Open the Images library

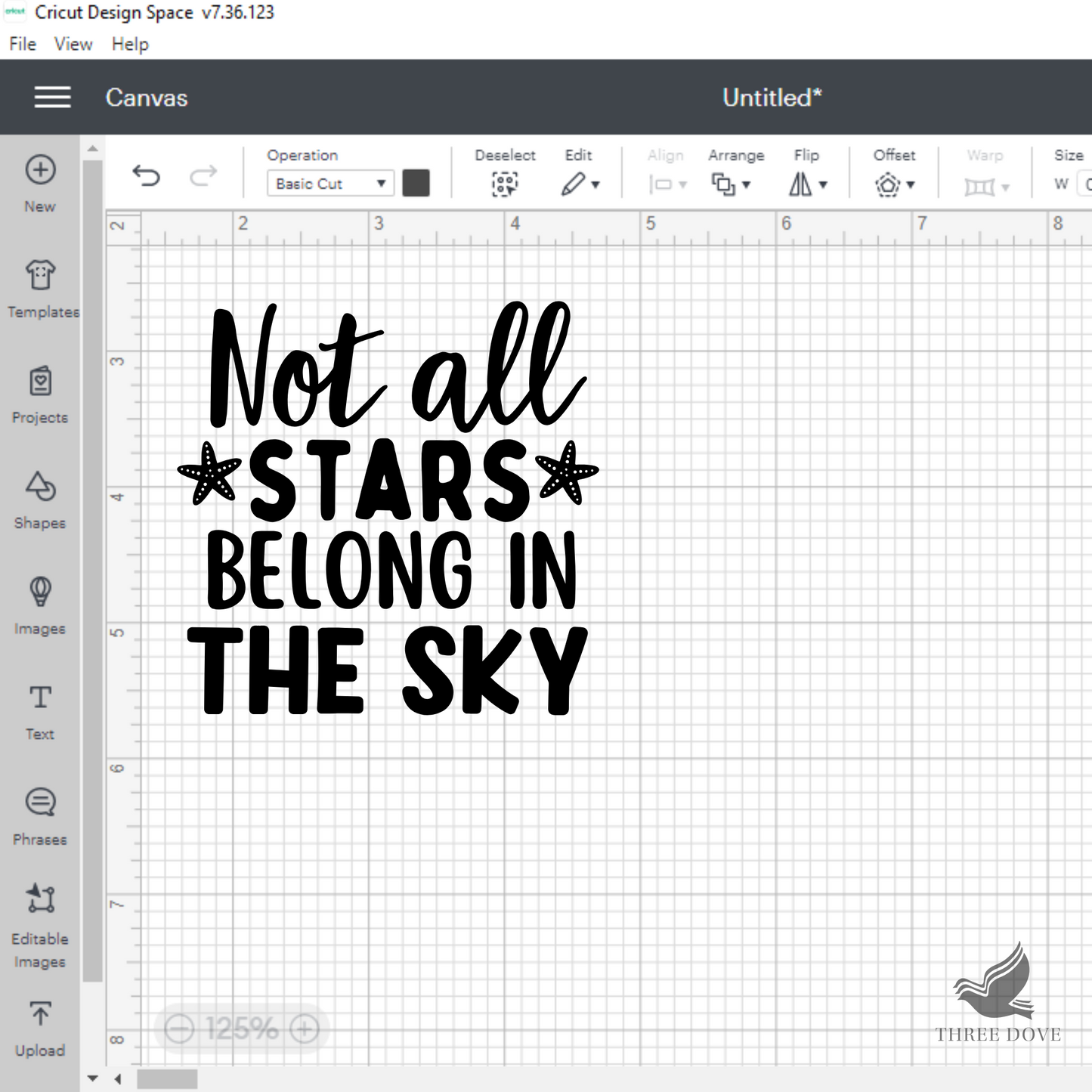[x=40, y=606]
